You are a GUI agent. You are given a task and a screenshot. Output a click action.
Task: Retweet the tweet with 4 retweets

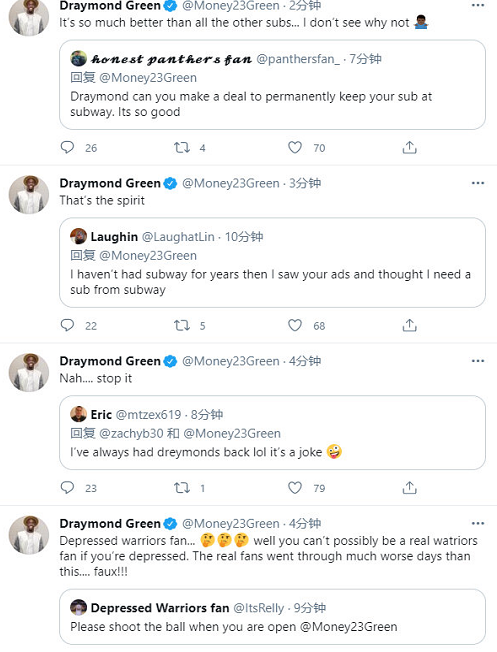coord(182,147)
